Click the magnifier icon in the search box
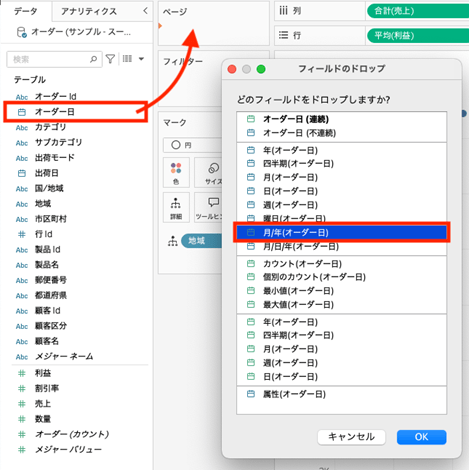Viewport: 469px width, 470px height. pyautogui.click(x=94, y=59)
